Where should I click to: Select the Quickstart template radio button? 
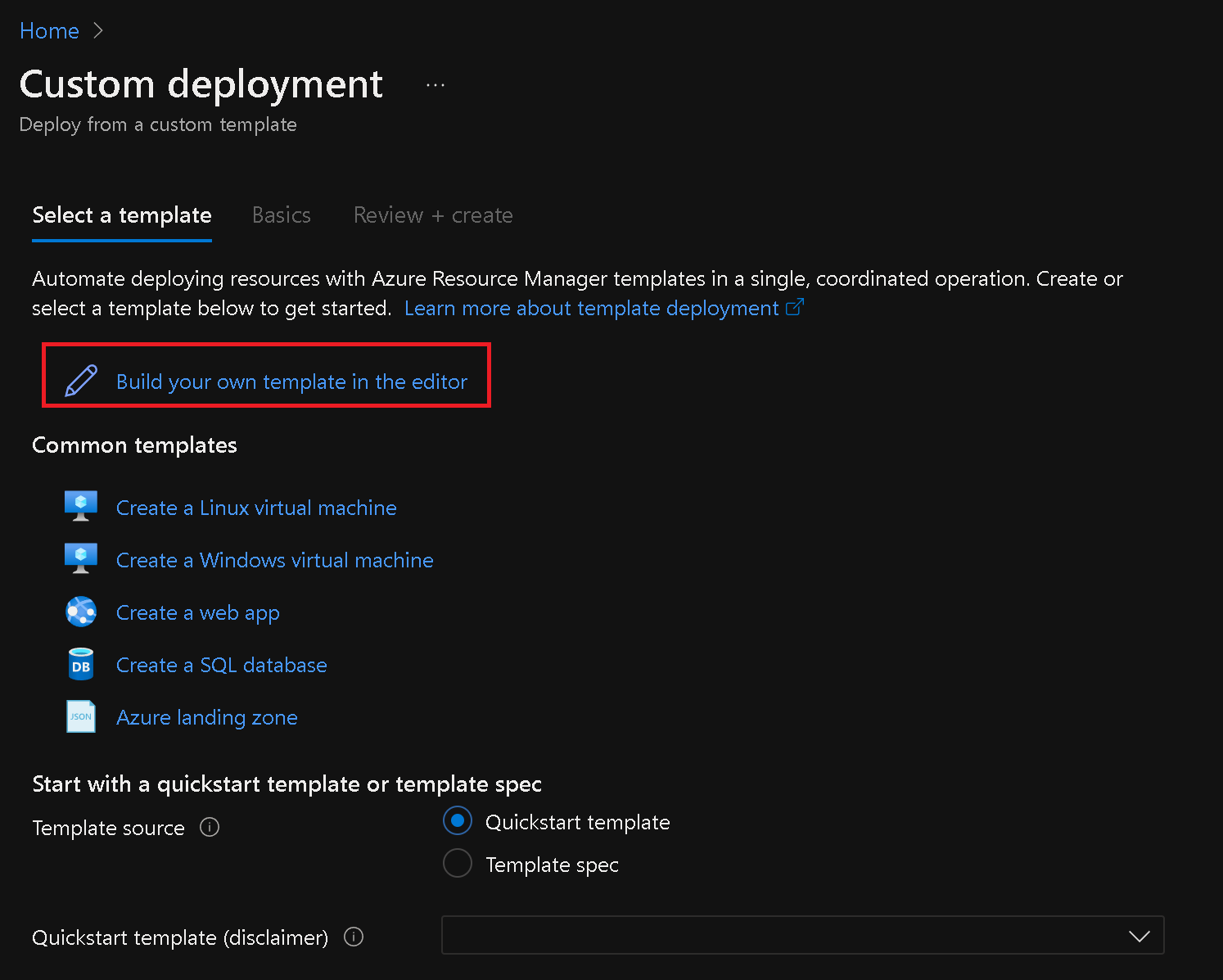coord(458,820)
